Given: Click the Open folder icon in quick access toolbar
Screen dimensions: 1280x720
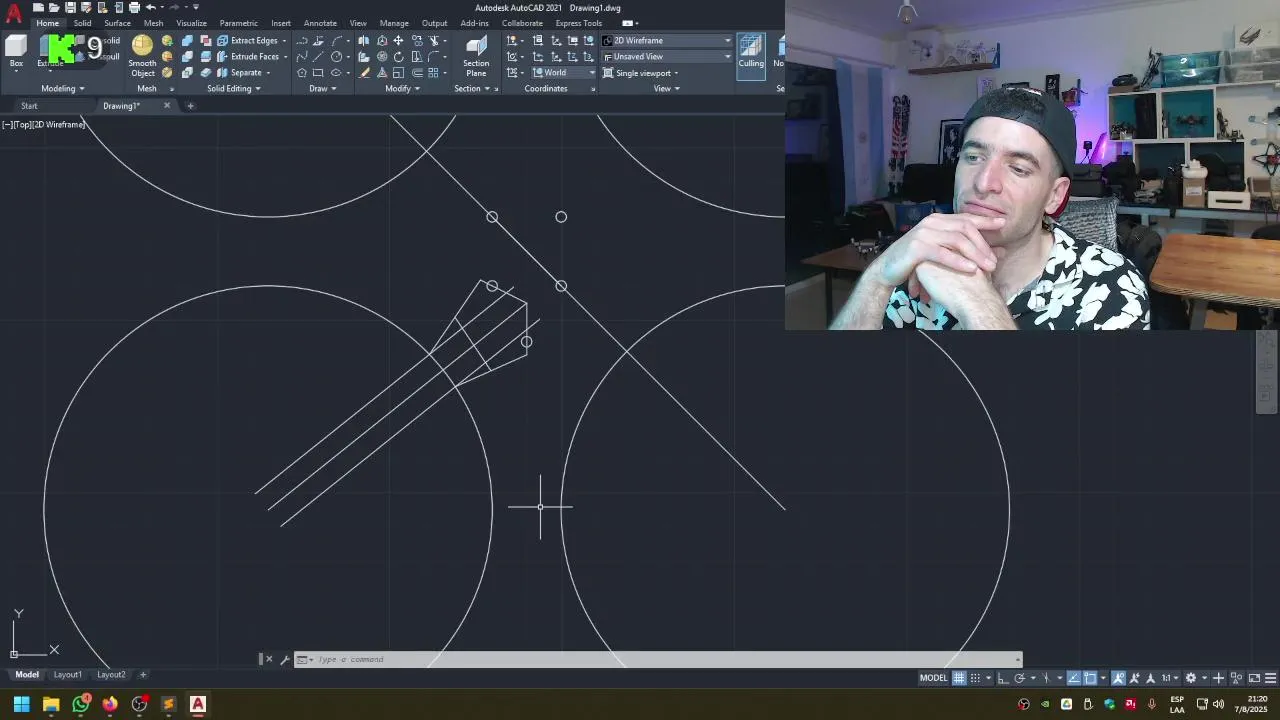Looking at the screenshot, I should [54, 7].
